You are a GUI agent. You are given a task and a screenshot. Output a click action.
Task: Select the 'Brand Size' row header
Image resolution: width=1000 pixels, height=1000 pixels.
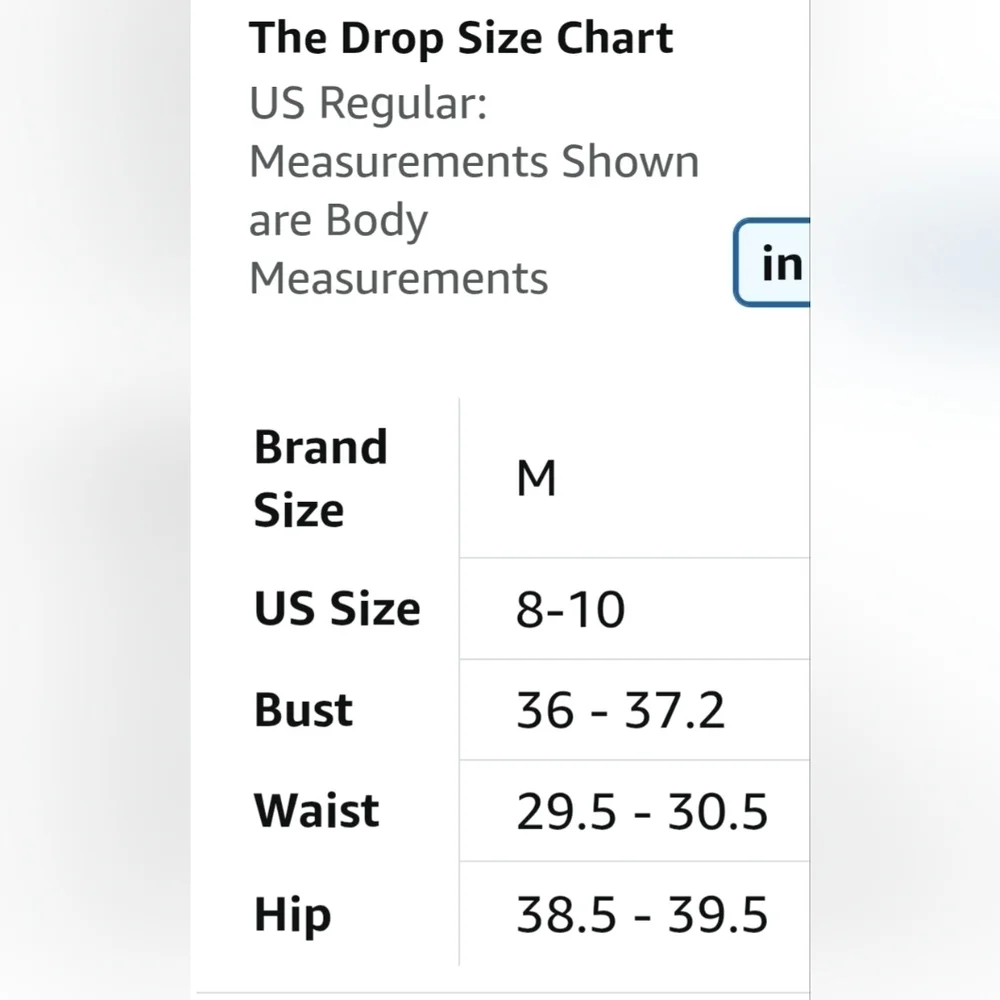click(320, 478)
